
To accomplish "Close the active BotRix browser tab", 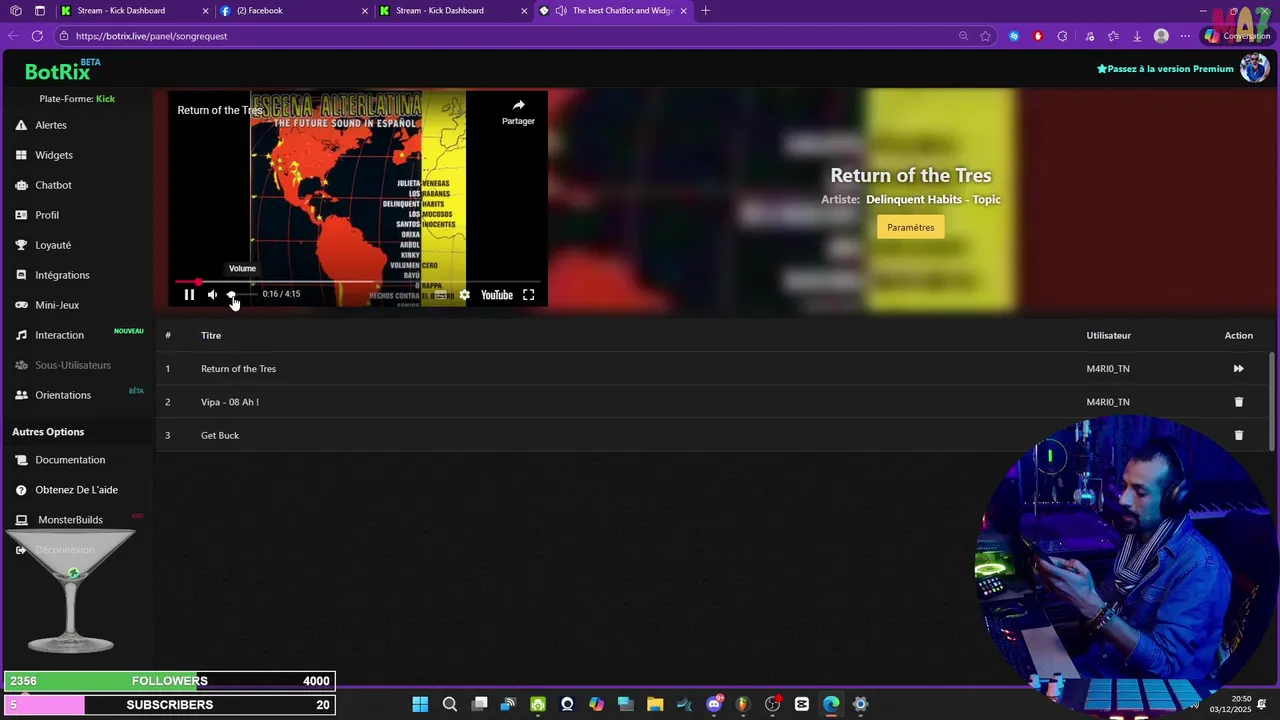I will 682,11.
